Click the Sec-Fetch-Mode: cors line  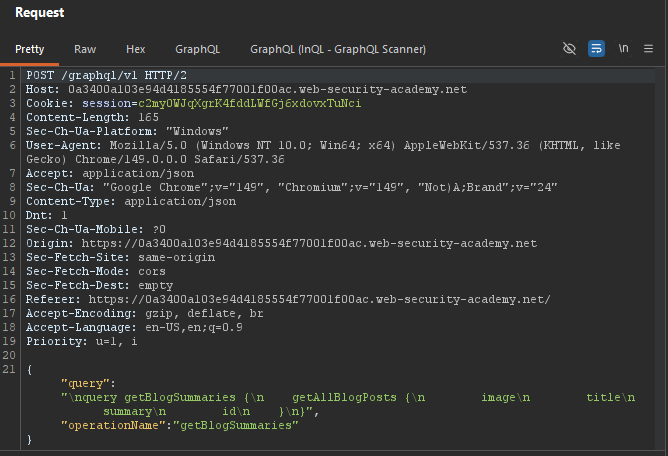96,271
